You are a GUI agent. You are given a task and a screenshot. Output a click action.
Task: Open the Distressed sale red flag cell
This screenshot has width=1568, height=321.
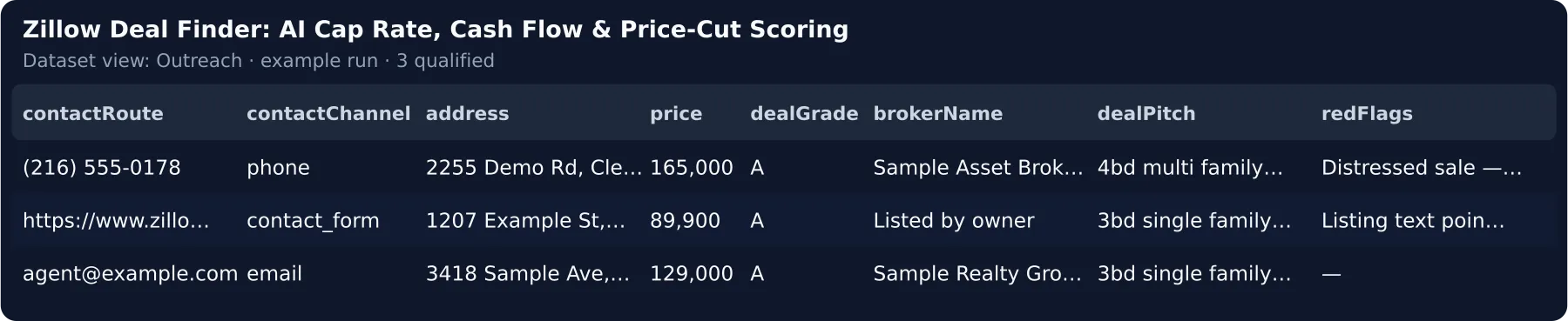[x=1422, y=168]
